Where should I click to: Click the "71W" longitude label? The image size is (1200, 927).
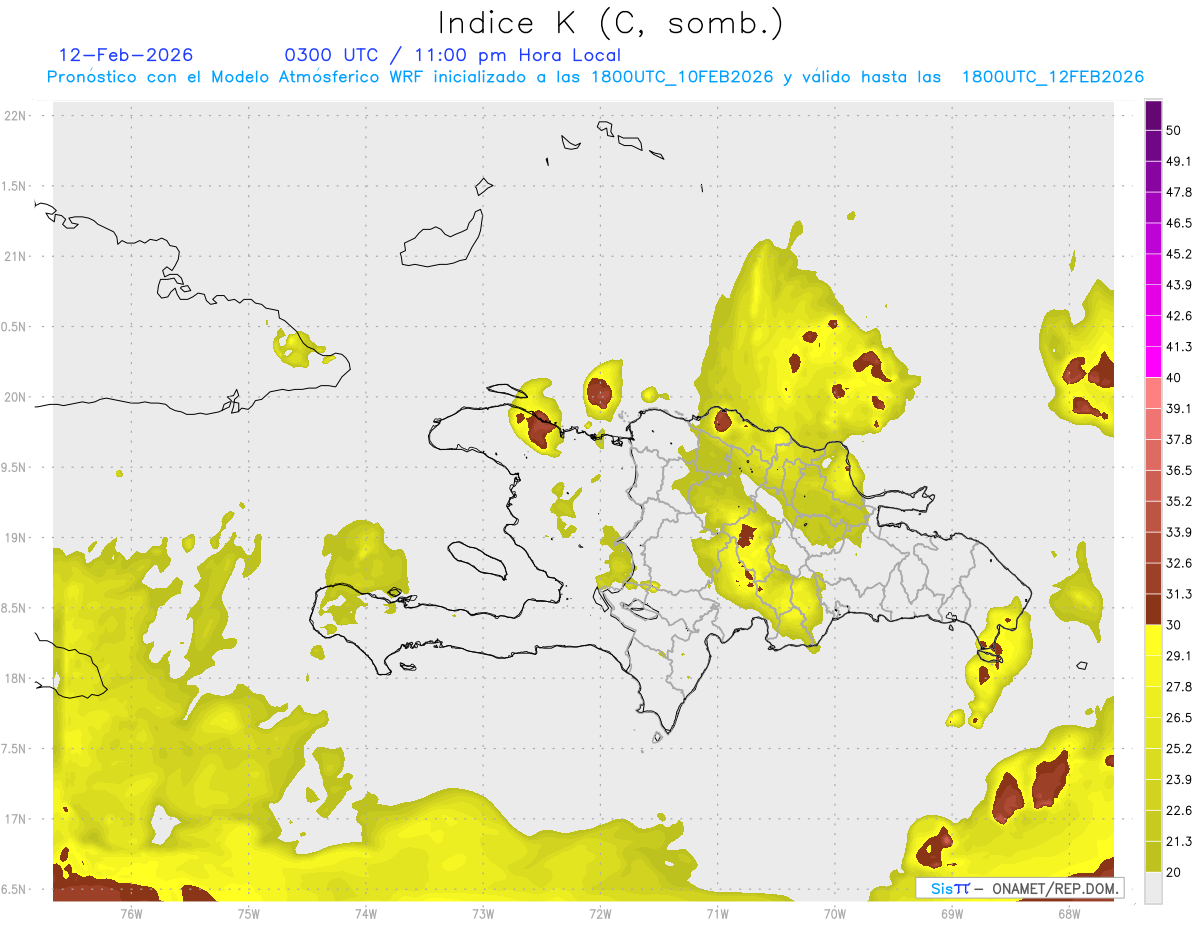717,913
